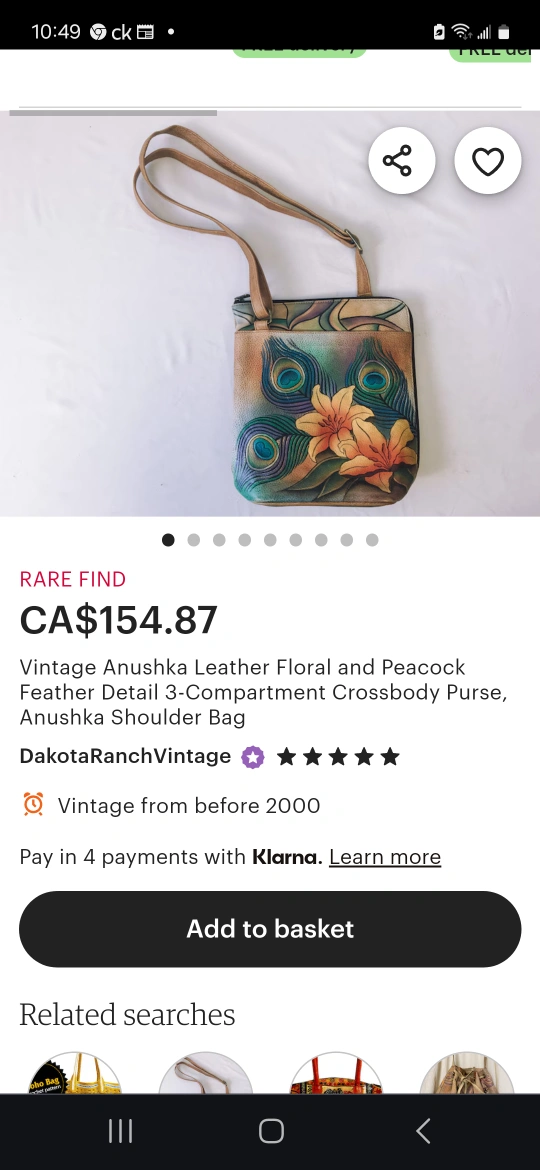Select the fifth image carousel dot
540x1170 pixels.
point(270,539)
